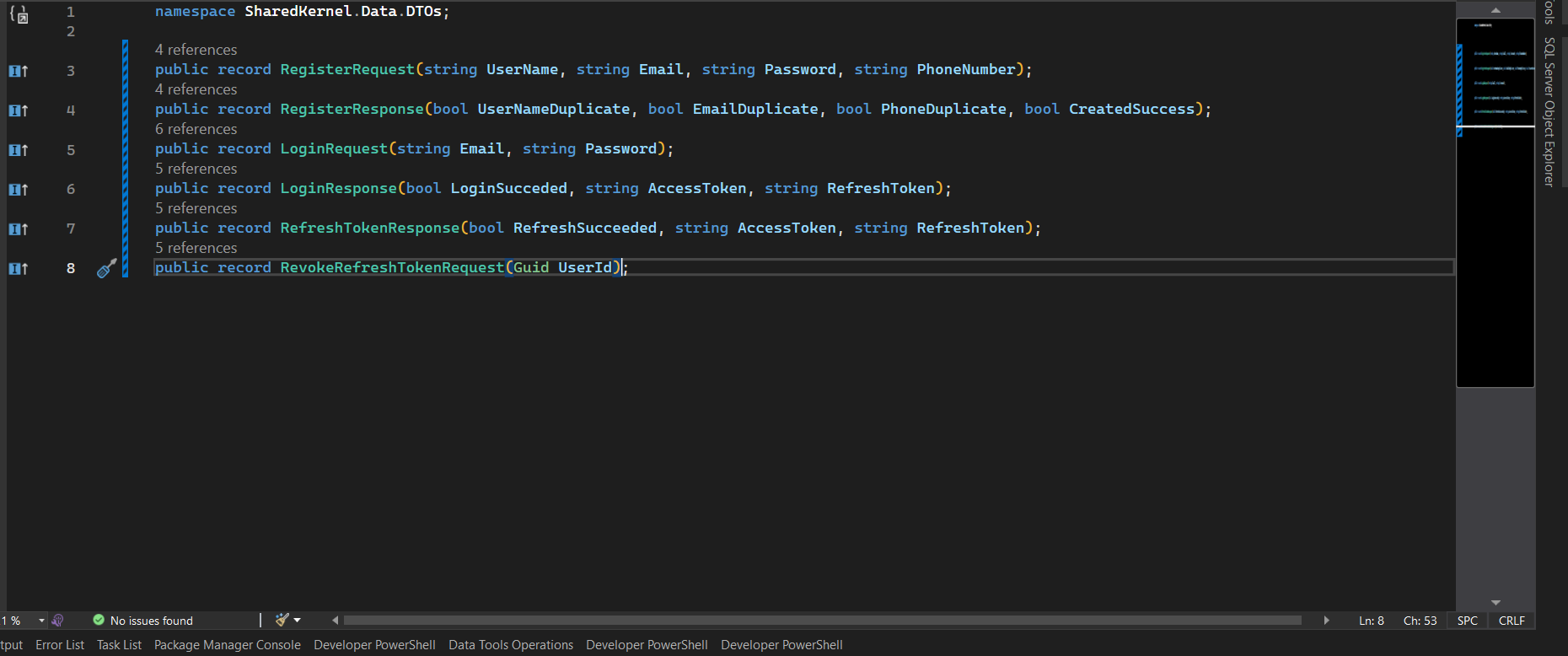Image resolution: width=1568 pixels, height=656 pixels.
Task: Click the 'RefreshSucceeded' parameter
Action: (585, 229)
